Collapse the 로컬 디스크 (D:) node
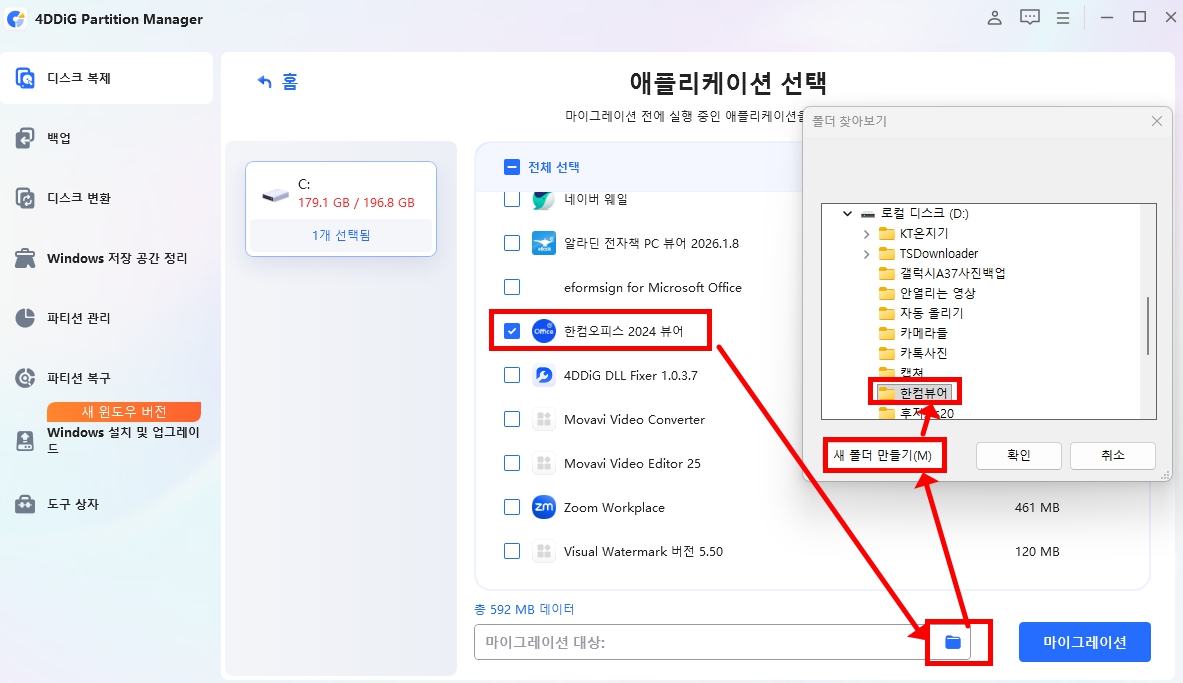This screenshot has width=1183, height=683. click(x=847, y=214)
